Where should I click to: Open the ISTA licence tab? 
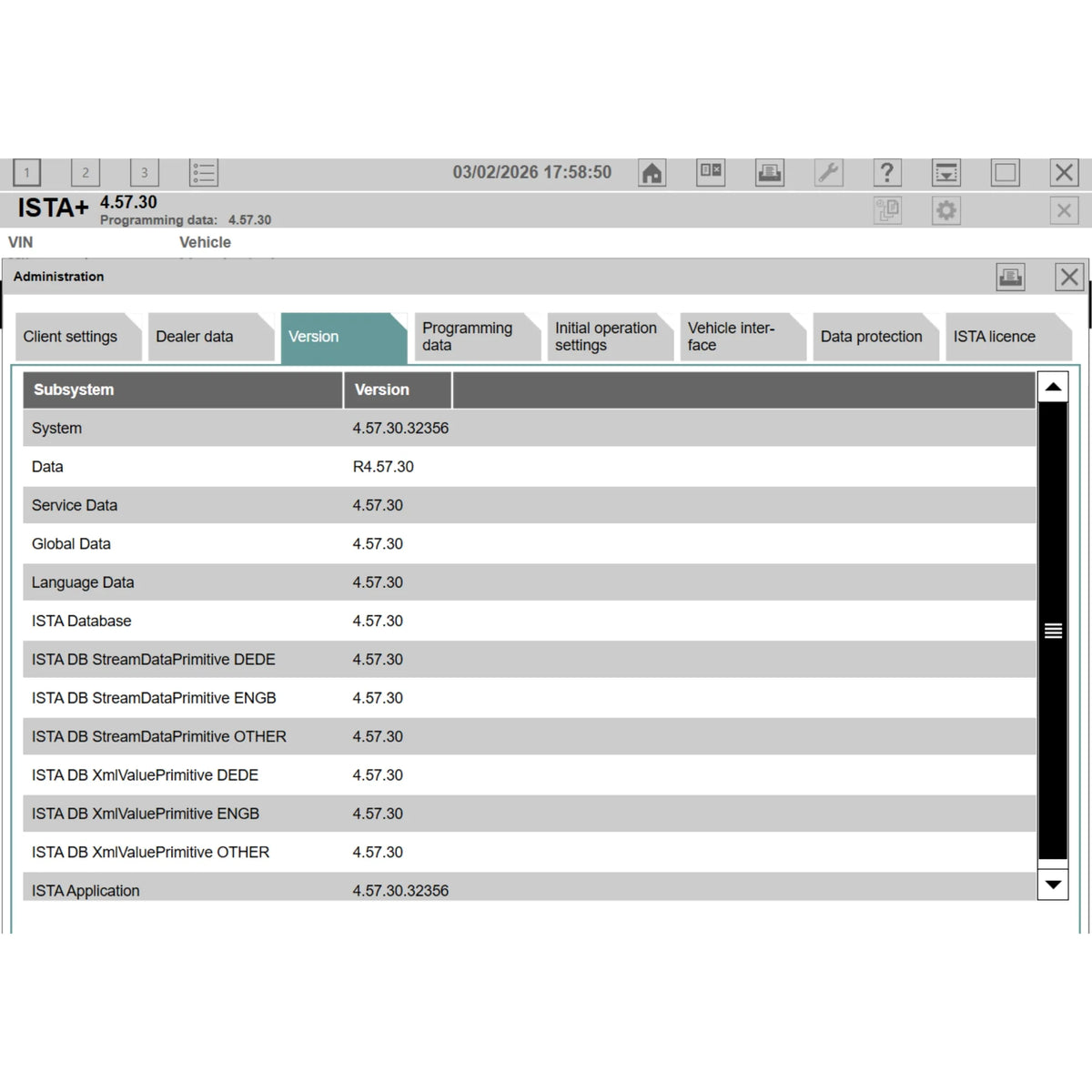1008,337
